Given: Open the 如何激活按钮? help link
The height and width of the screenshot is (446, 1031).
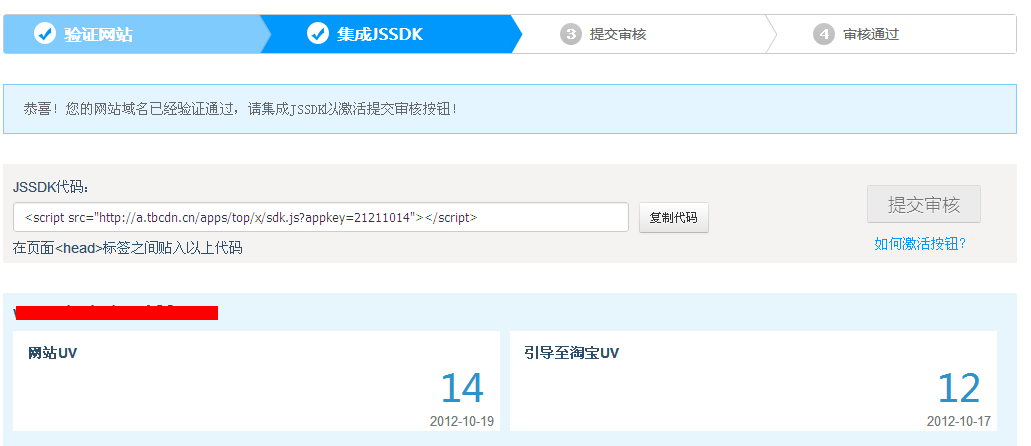Looking at the screenshot, I should tap(920, 244).
